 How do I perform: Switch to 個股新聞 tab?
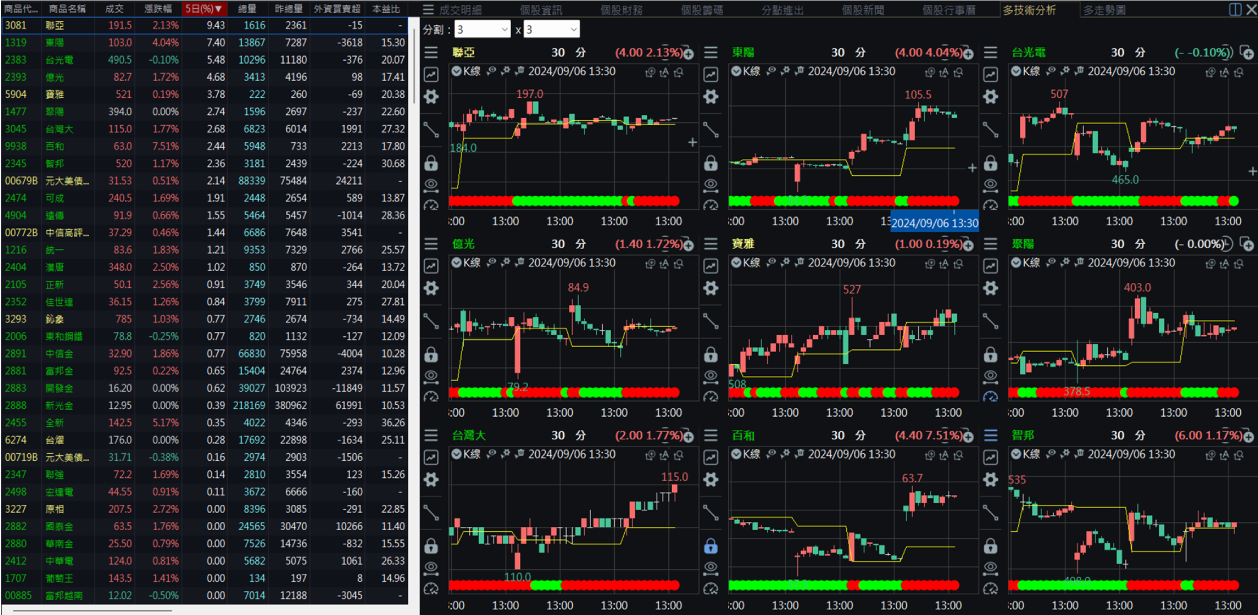(861, 9)
